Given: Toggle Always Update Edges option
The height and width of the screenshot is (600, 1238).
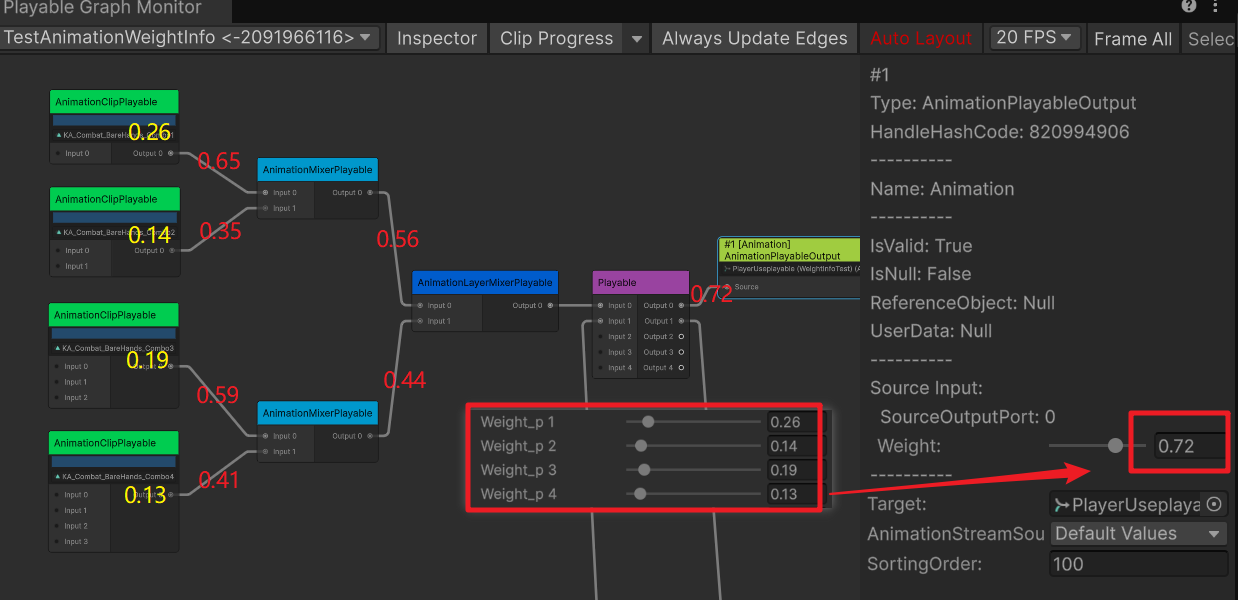Looking at the screenshot, I should (x=755, y=39).
